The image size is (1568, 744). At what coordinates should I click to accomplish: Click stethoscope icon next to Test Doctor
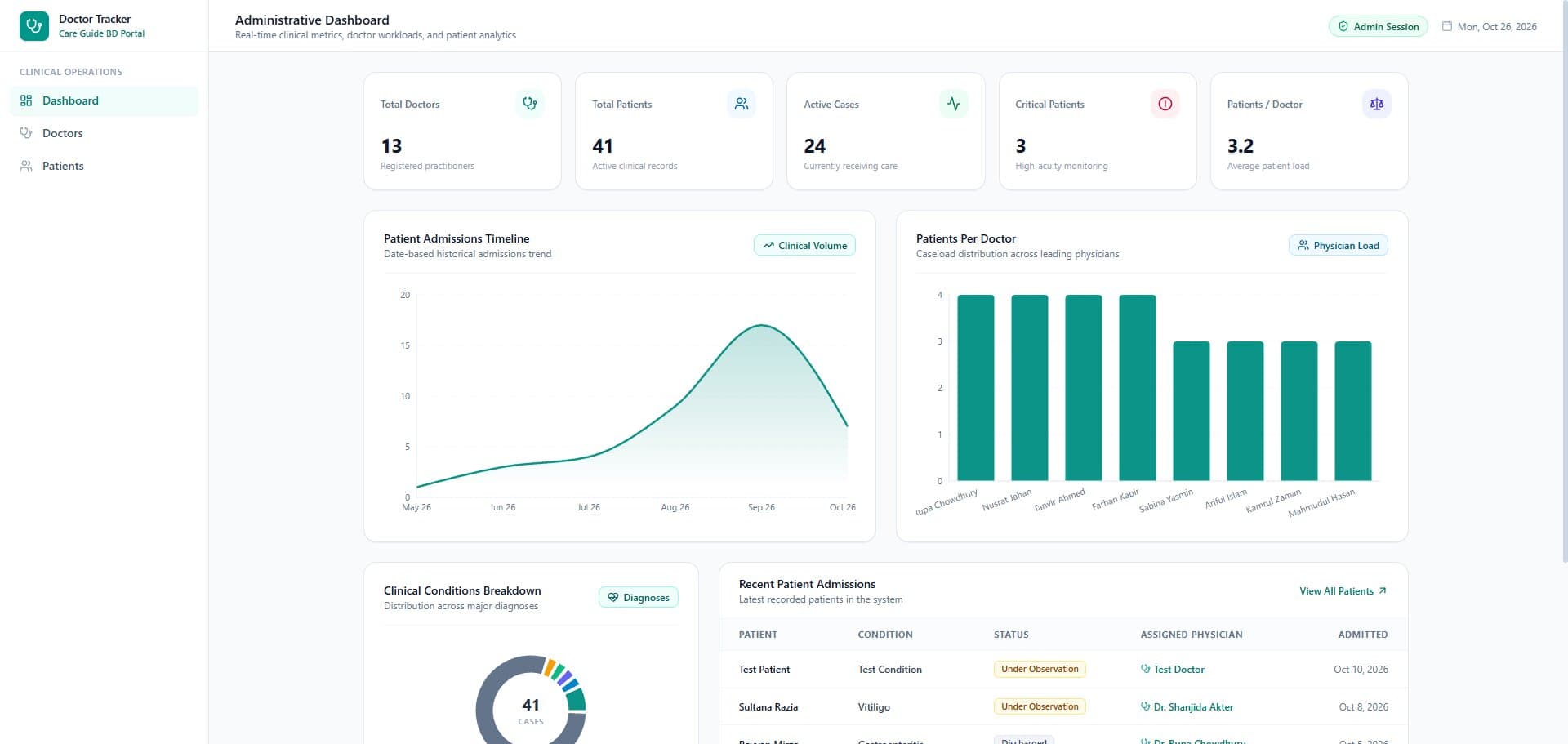1145,669
